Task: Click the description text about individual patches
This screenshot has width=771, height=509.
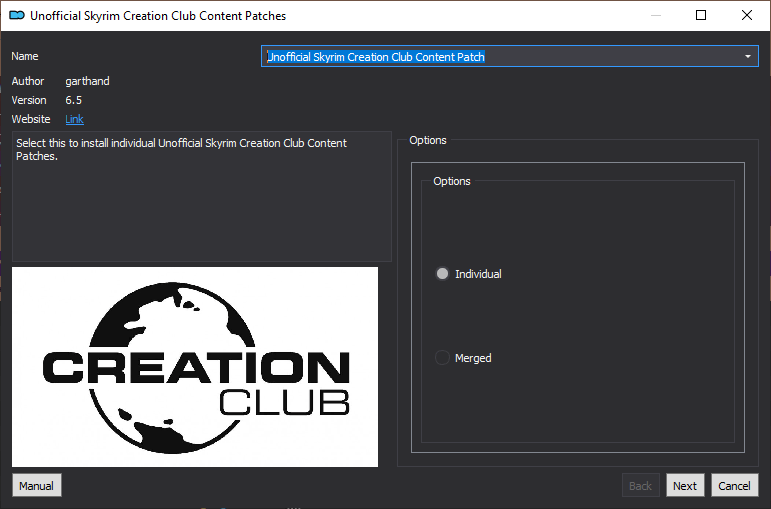Action: (181, 150)
